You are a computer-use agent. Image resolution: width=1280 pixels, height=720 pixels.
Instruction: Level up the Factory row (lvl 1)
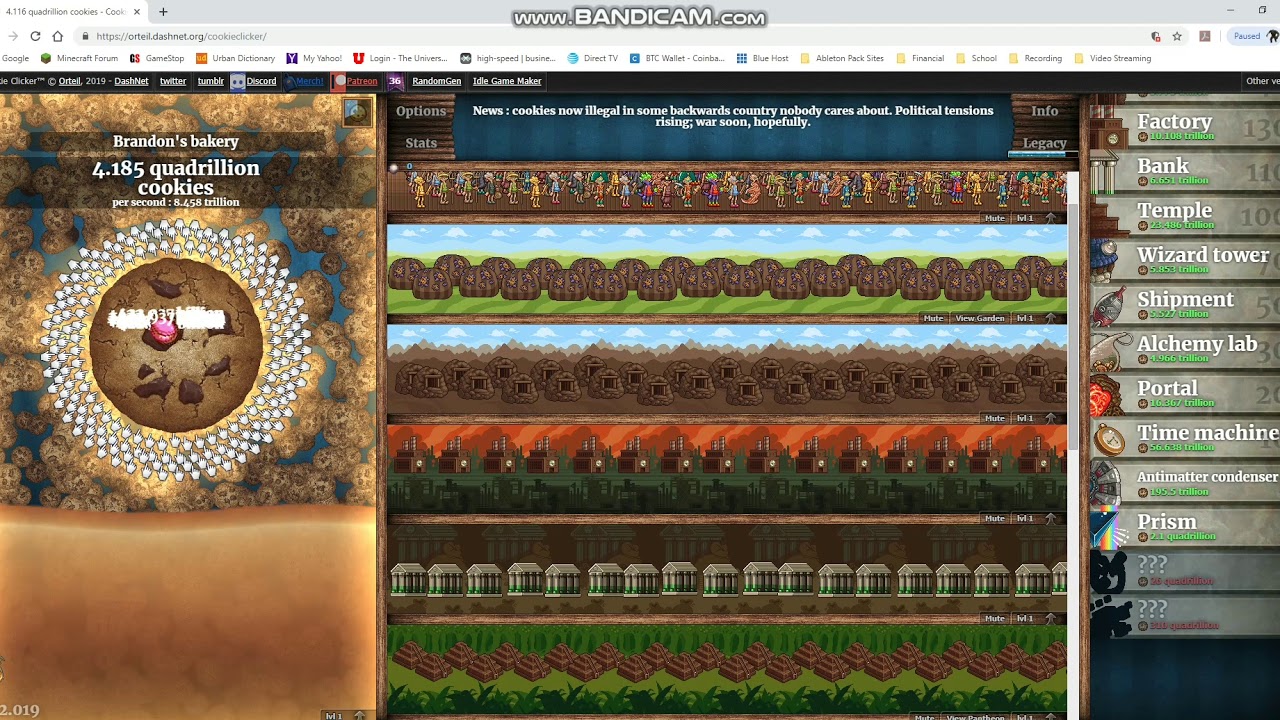1036,518
